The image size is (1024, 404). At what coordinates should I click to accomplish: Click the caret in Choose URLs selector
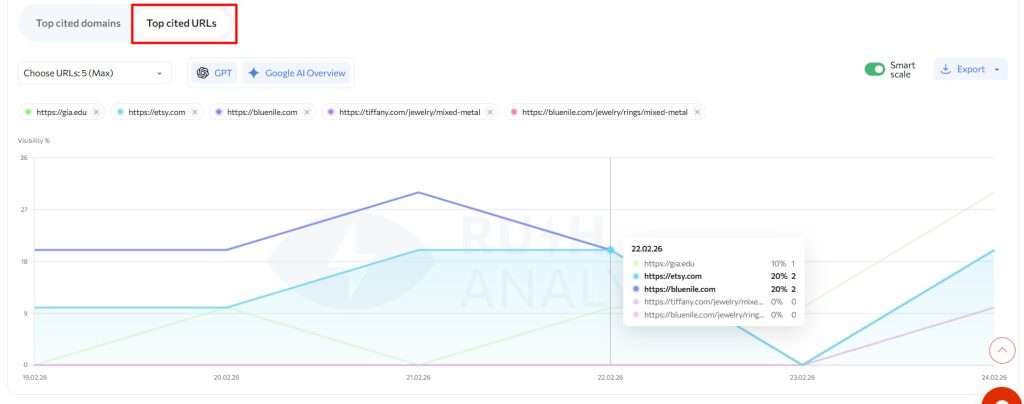(x=159, y=73)
